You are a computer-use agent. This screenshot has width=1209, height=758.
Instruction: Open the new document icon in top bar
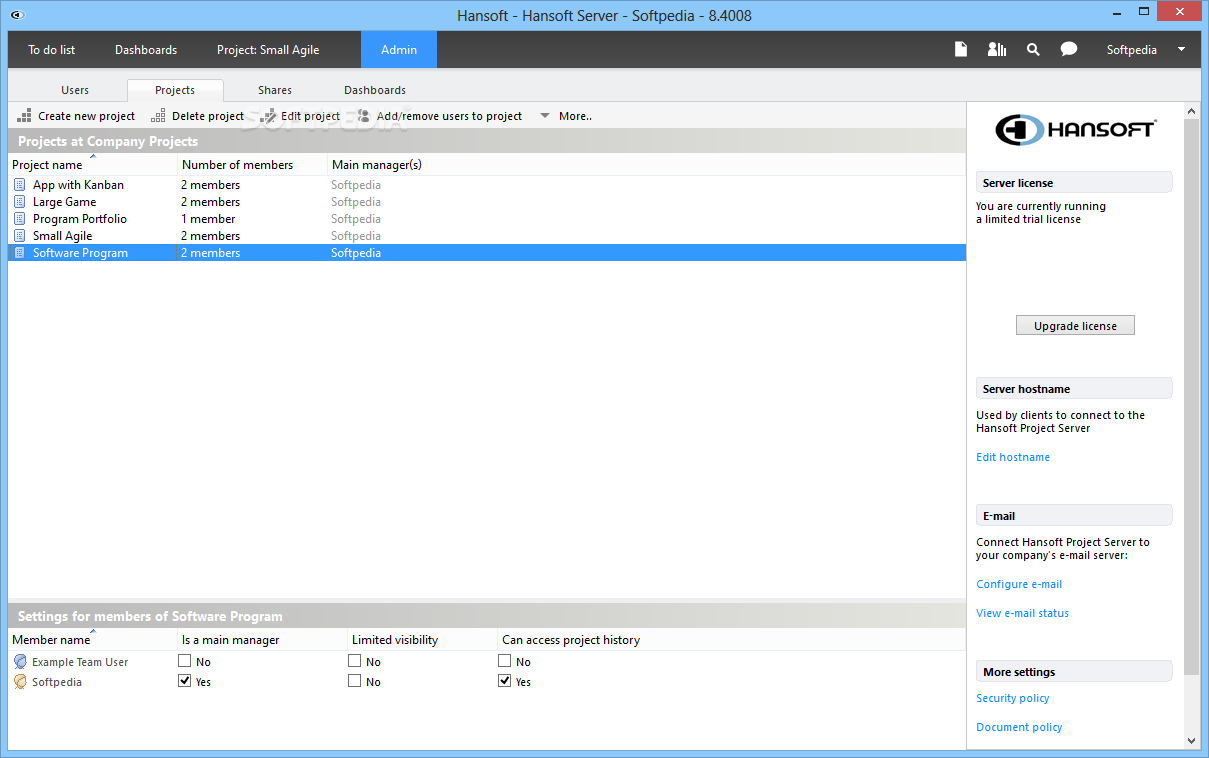click(961, 49)
